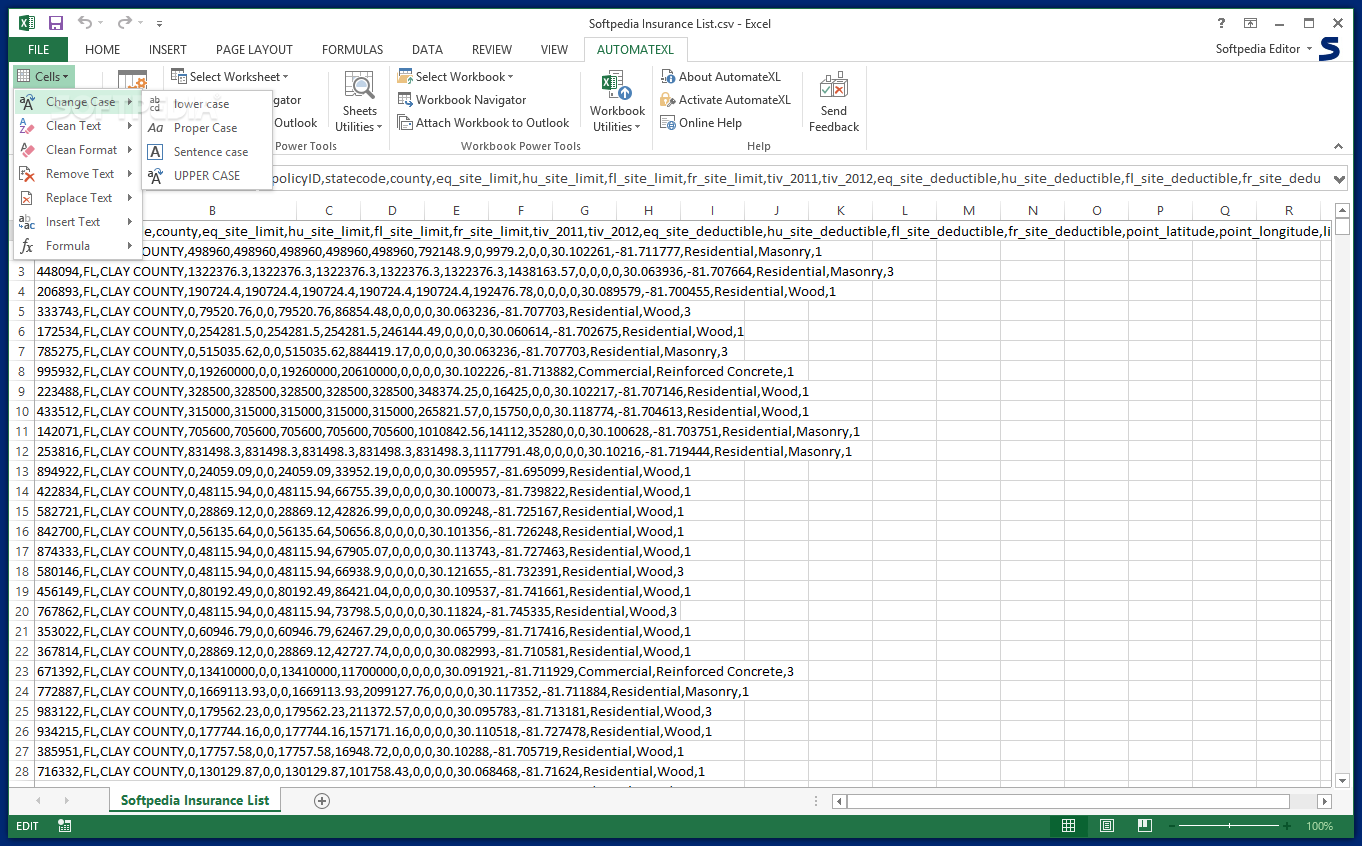Open the Clean Format submenu
This screenshot has height=846, width=1362.
(76, 150)
